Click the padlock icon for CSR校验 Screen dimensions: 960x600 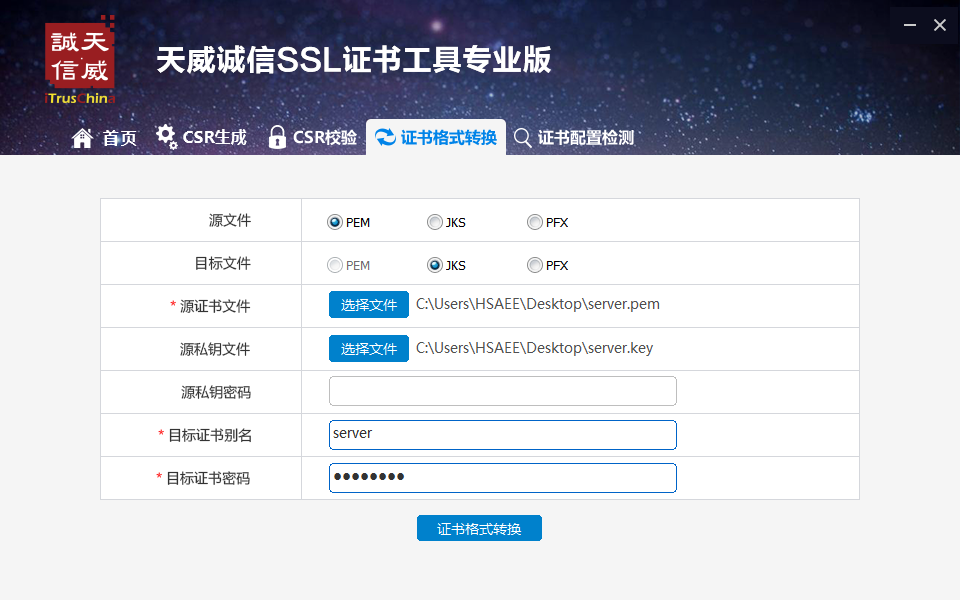[277, 137]
